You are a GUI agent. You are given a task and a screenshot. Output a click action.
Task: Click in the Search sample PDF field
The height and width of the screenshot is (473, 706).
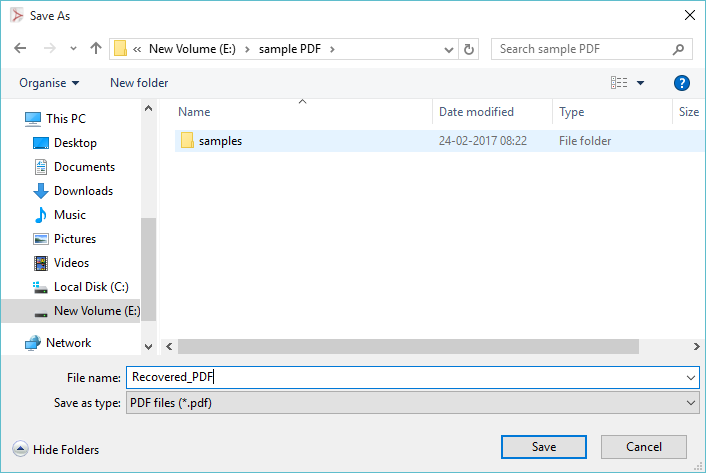(583, 49)
